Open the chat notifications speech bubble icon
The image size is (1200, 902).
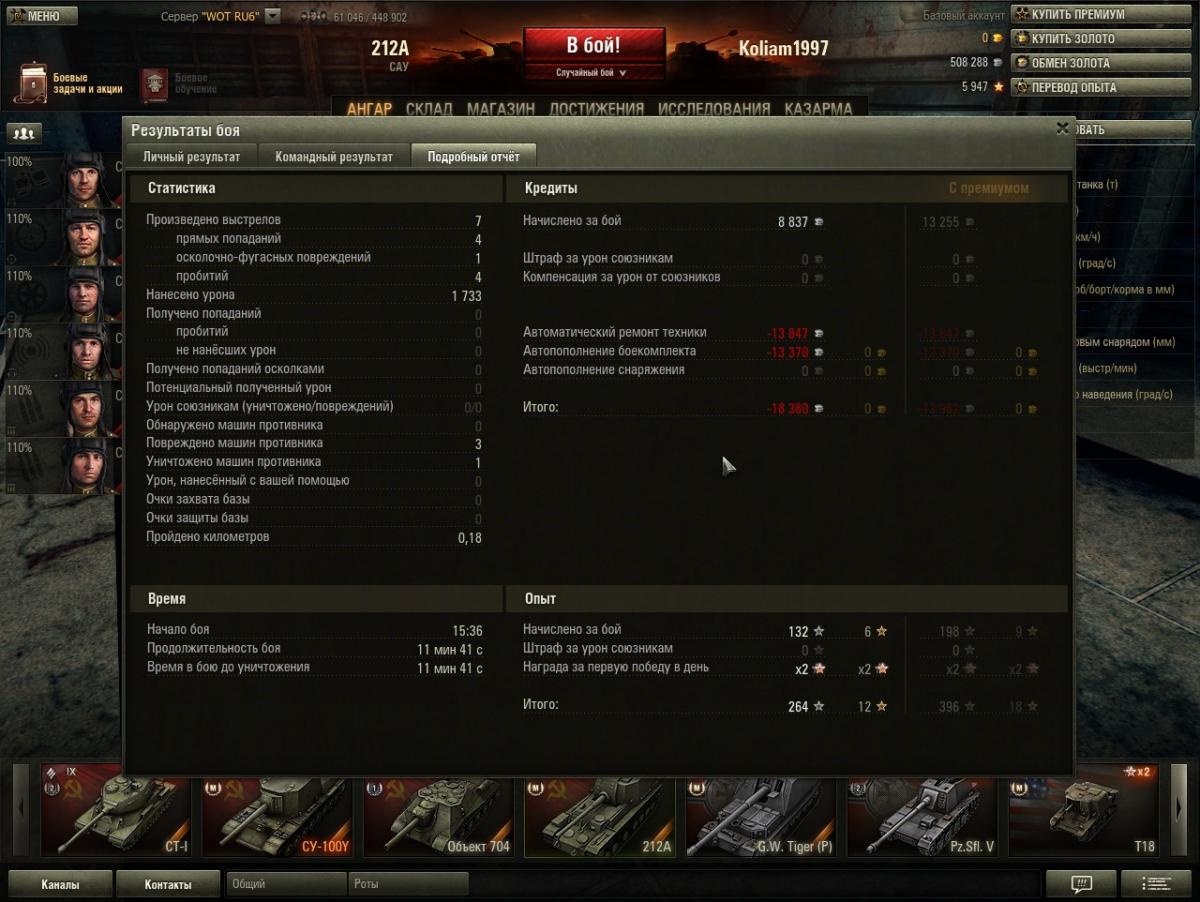1080,884
